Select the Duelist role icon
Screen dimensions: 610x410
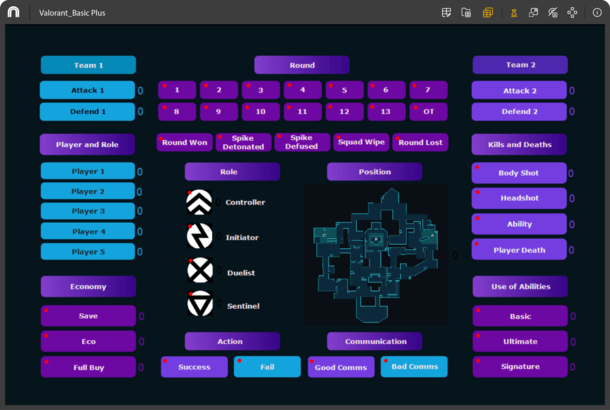[200, 270]
